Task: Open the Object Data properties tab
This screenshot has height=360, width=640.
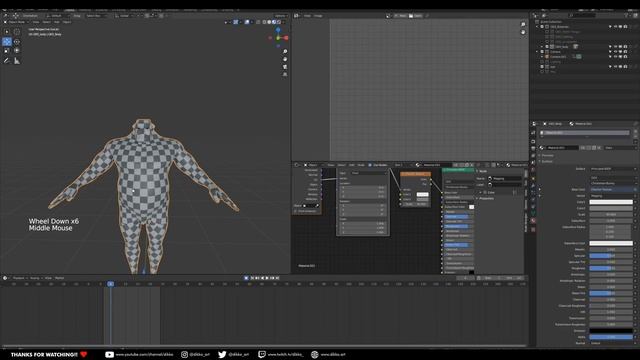Action: point(533,213)
